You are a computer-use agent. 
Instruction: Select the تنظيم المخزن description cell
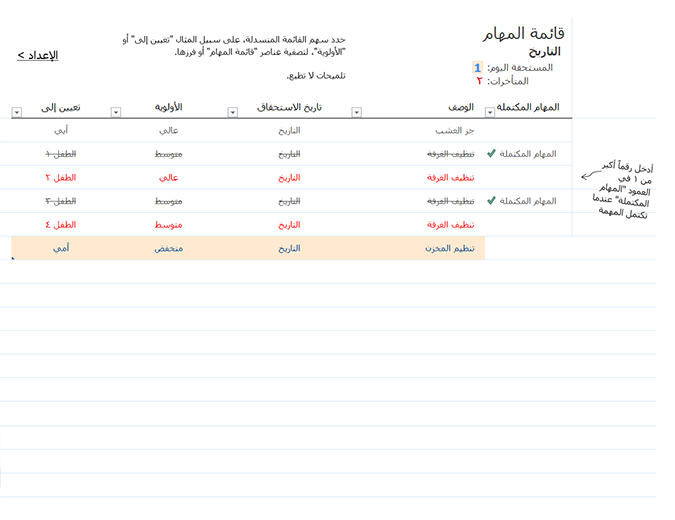tap(450, 248)
